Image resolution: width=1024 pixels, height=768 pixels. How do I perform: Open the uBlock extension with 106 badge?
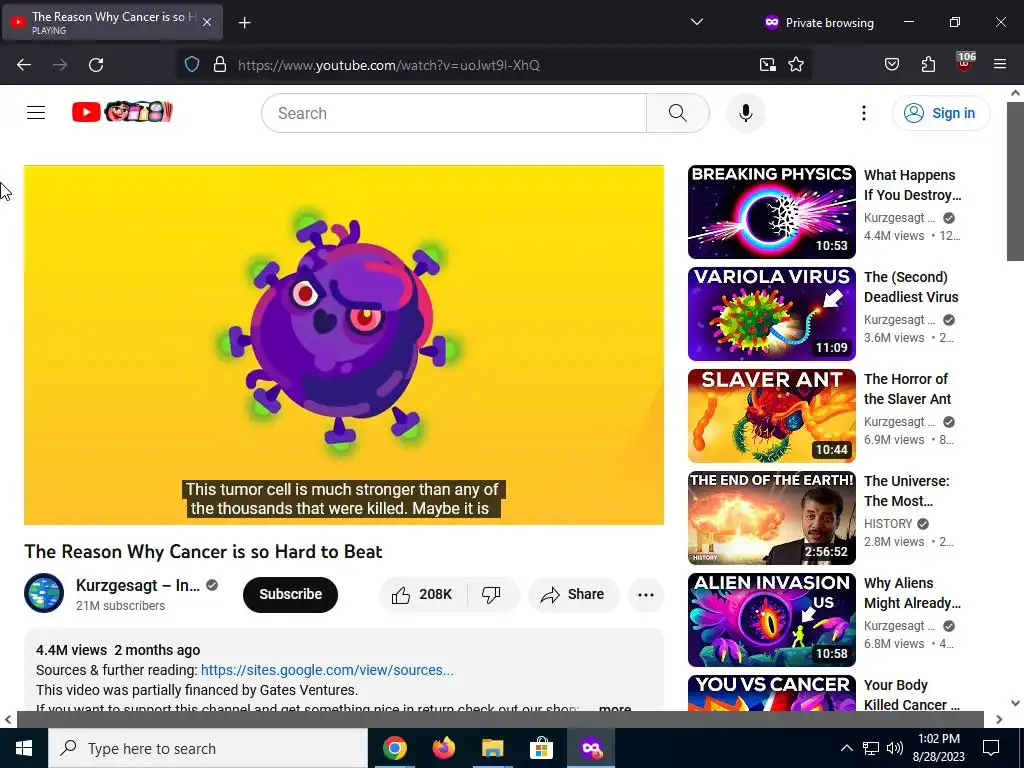[x=965, y=63]
